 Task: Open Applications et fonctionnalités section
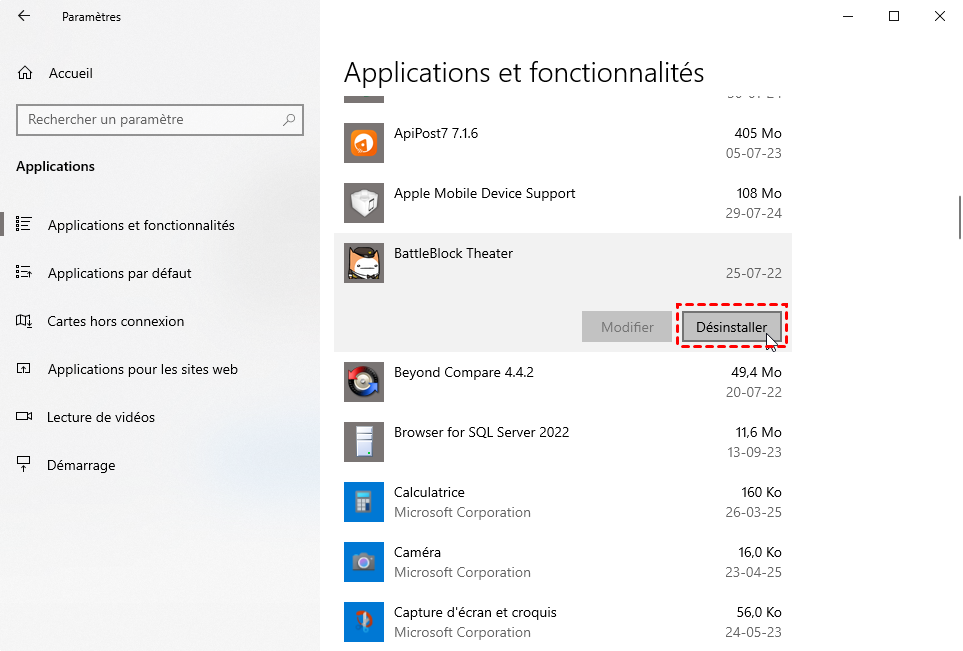click(x=141, y=225)
